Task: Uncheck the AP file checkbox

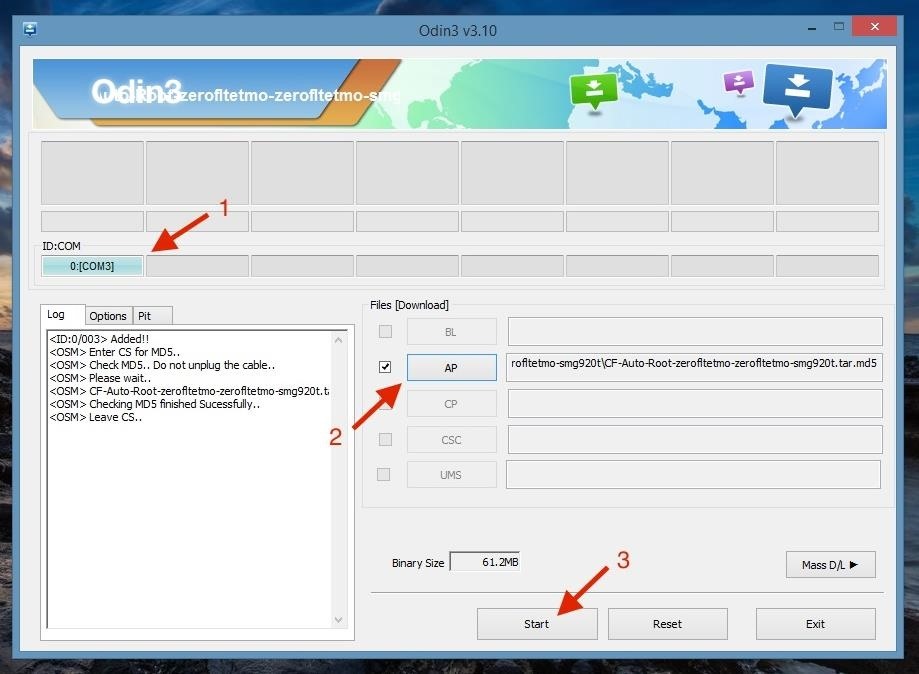Action: click(385, 367)
